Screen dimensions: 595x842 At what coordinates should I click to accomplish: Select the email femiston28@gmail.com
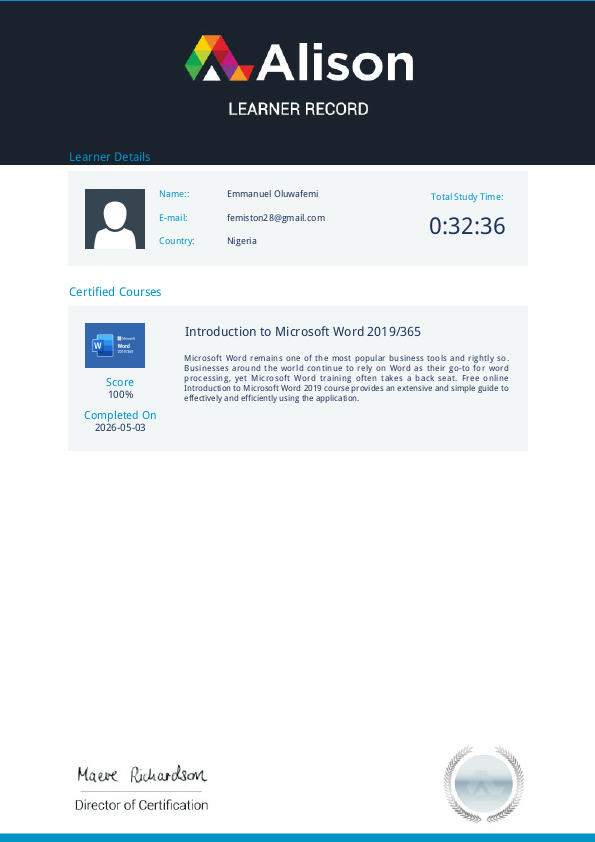[276, 217]
